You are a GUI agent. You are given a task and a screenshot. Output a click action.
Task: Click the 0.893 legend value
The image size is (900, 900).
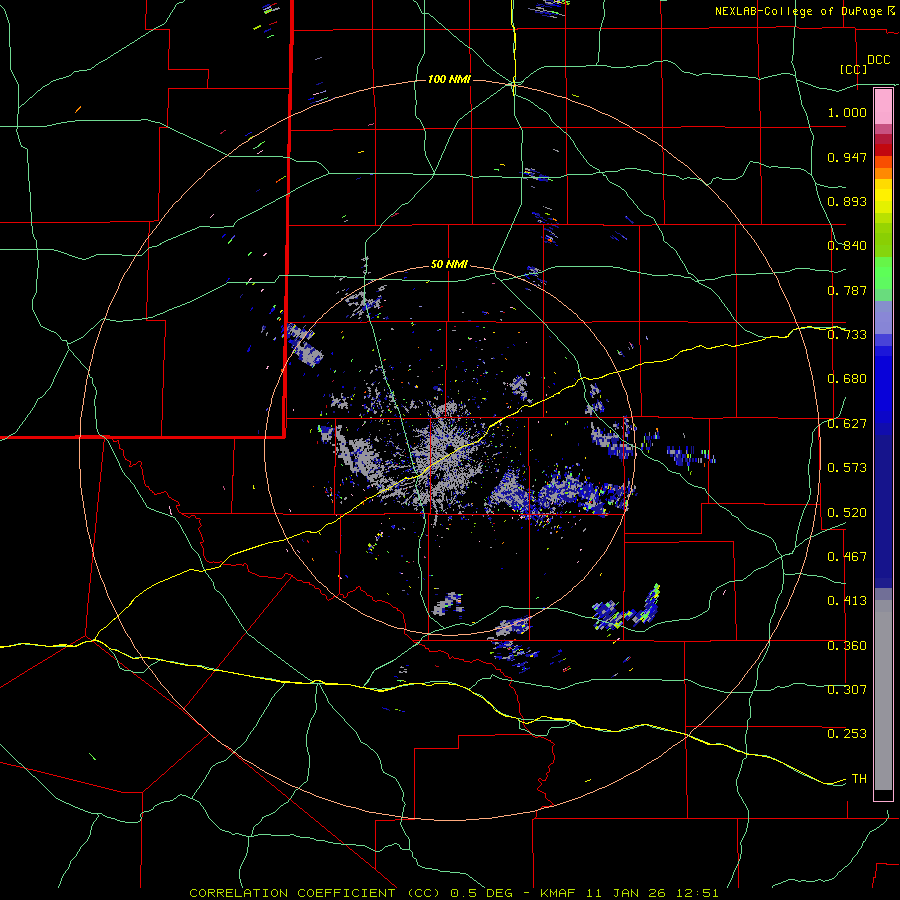847,201
